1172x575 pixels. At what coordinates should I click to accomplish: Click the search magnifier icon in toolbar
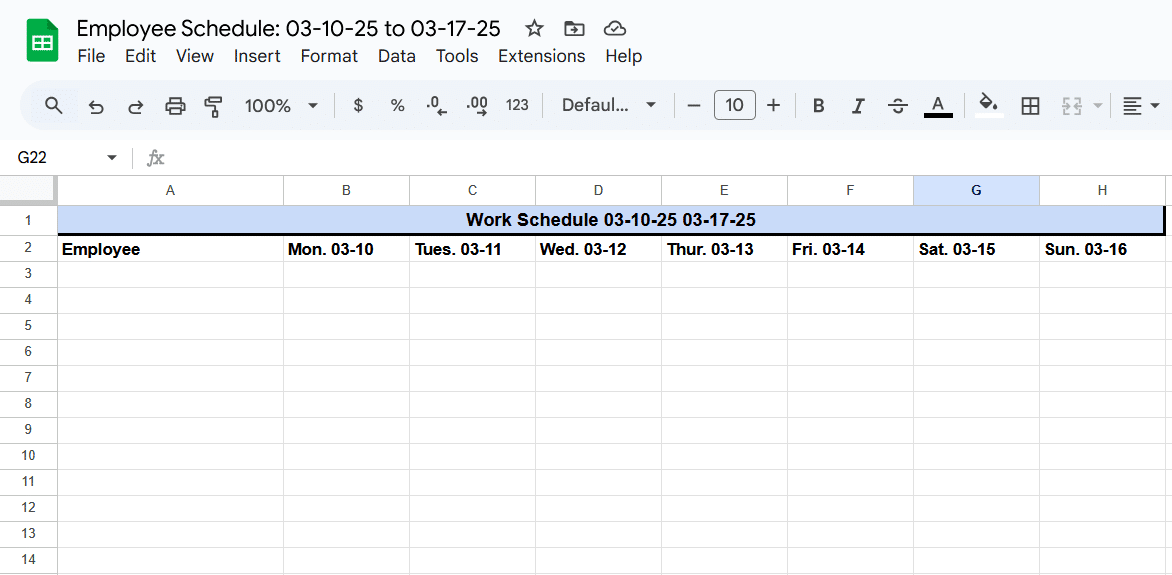click(53, 105)
